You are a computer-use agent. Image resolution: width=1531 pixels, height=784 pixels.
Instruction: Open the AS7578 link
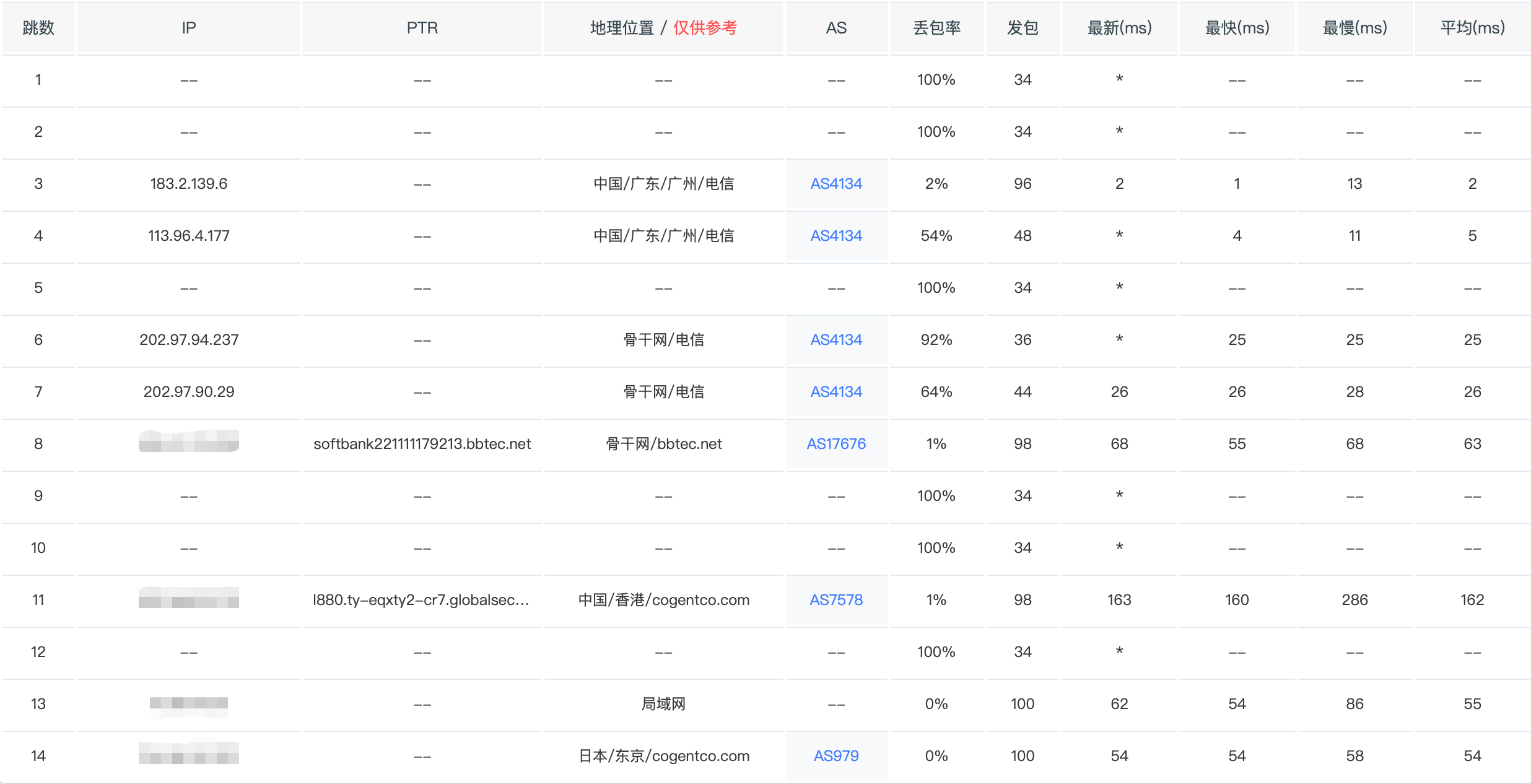point(836,600)
